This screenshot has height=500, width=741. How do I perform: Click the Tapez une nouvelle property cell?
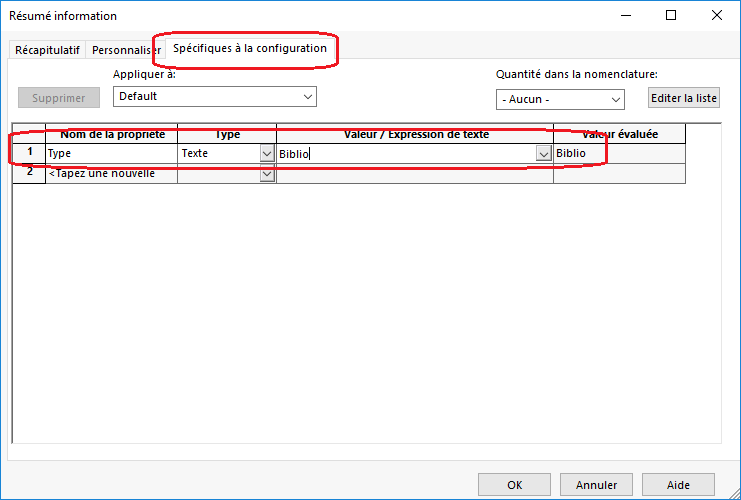coord(111,174)
